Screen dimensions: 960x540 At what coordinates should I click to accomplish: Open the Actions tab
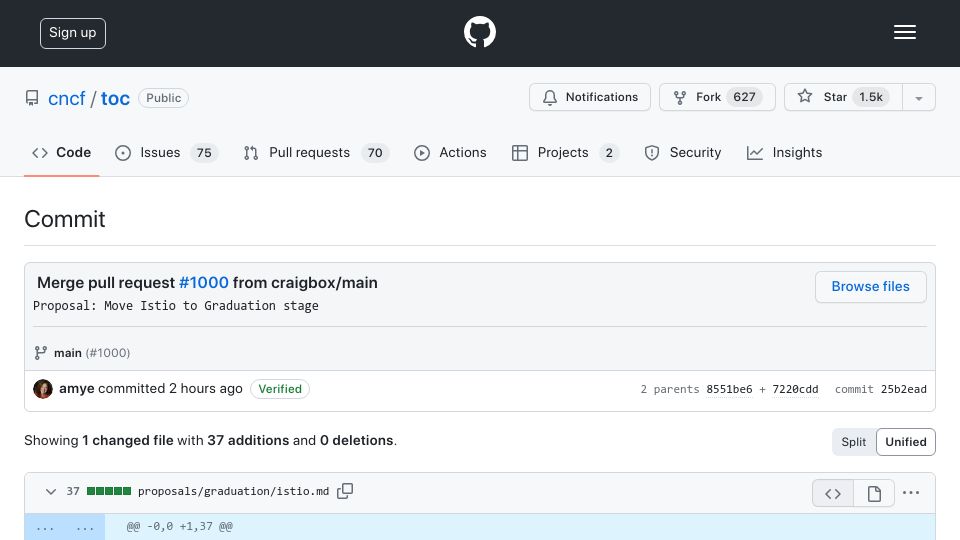[x=450, y=152]
